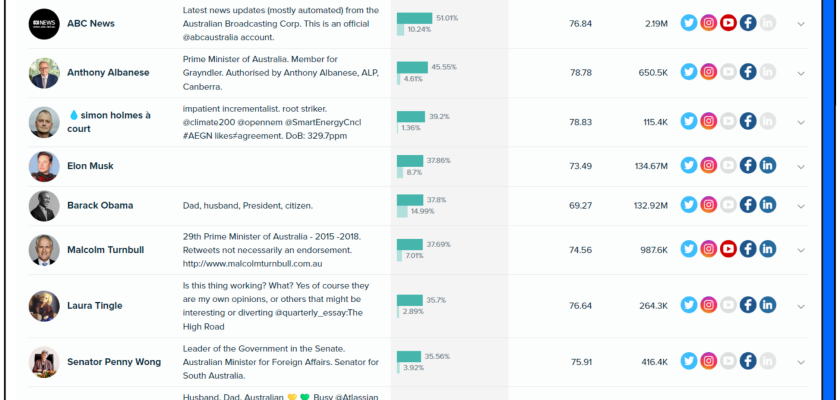Open ABC News Twitter profile icon
This screenshot has height=400, width=840.
[689, 23]
